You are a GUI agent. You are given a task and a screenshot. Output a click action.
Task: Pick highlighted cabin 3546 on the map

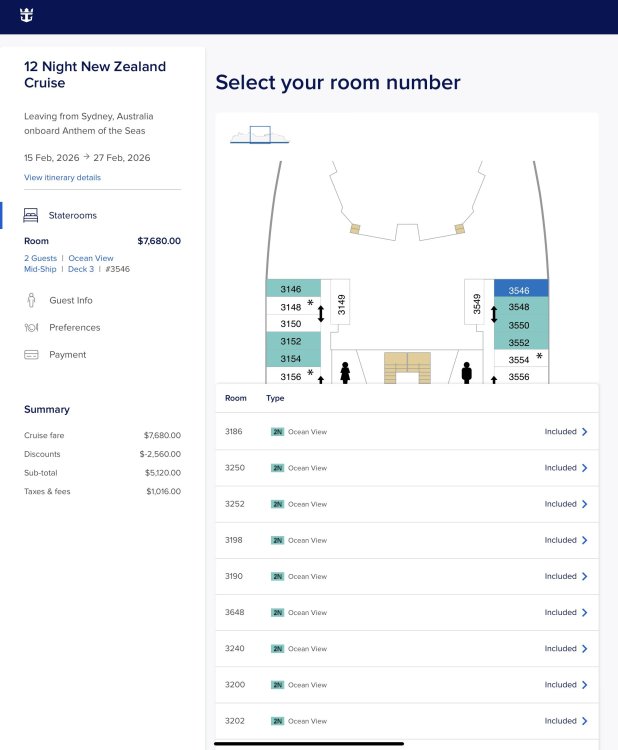tap(521, 289)
